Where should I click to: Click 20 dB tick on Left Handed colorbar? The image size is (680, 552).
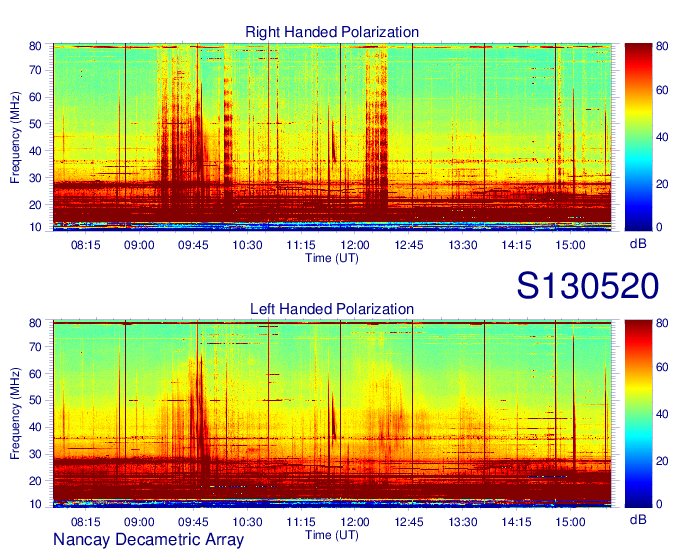[x=662, y=461]
